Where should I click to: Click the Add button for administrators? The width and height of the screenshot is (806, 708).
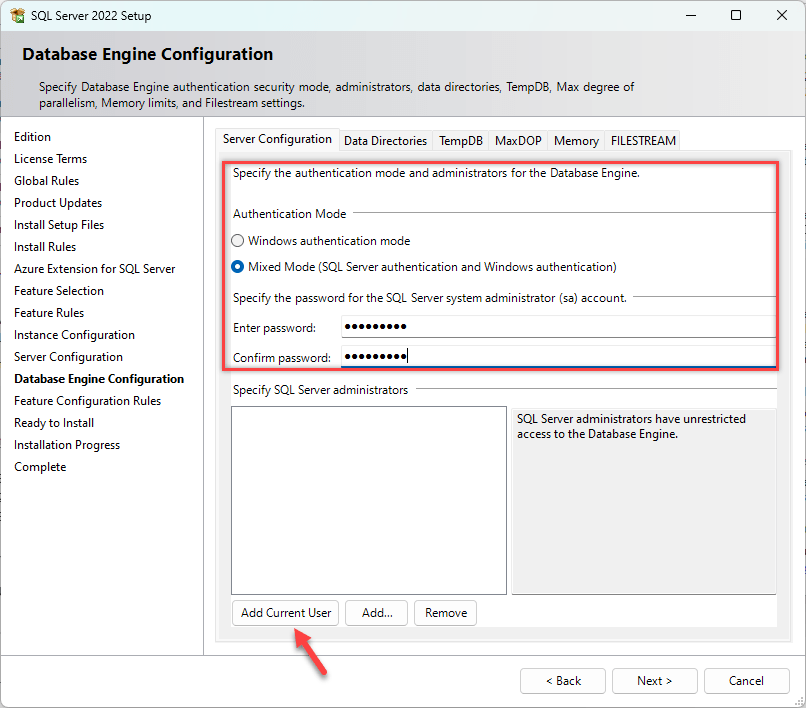[x=376, y=613]
